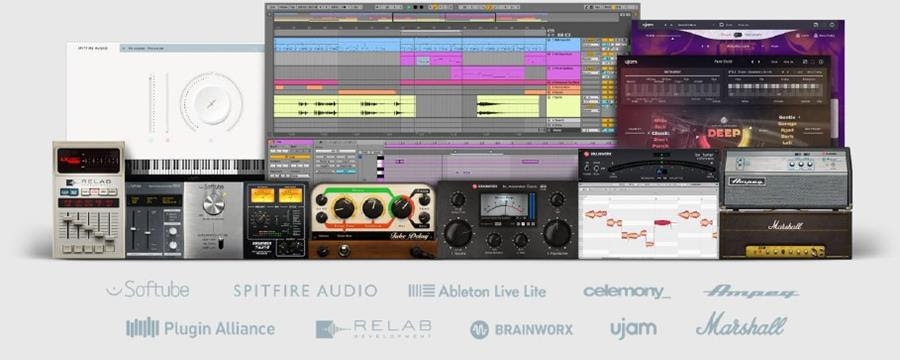This screenshot has width=900, height=360.
Task: Click the ujam logo in the brand list
Action: point(633,329)
